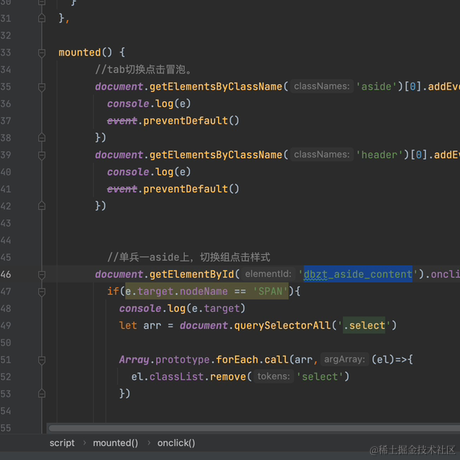Click querySelectorAll on line 49
The width and height of the screenshot is (460, 460).
point(283,325)
